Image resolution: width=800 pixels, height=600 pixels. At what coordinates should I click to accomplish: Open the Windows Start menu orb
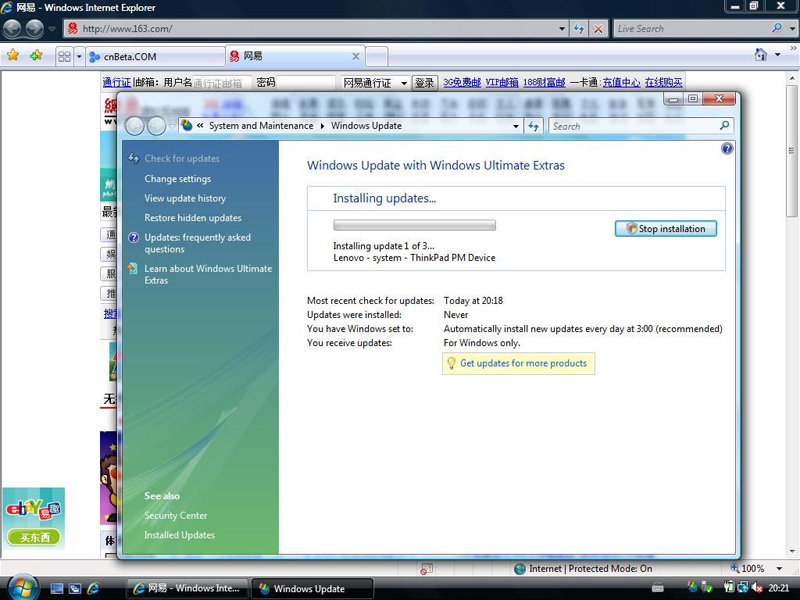(x=22, y=587)
